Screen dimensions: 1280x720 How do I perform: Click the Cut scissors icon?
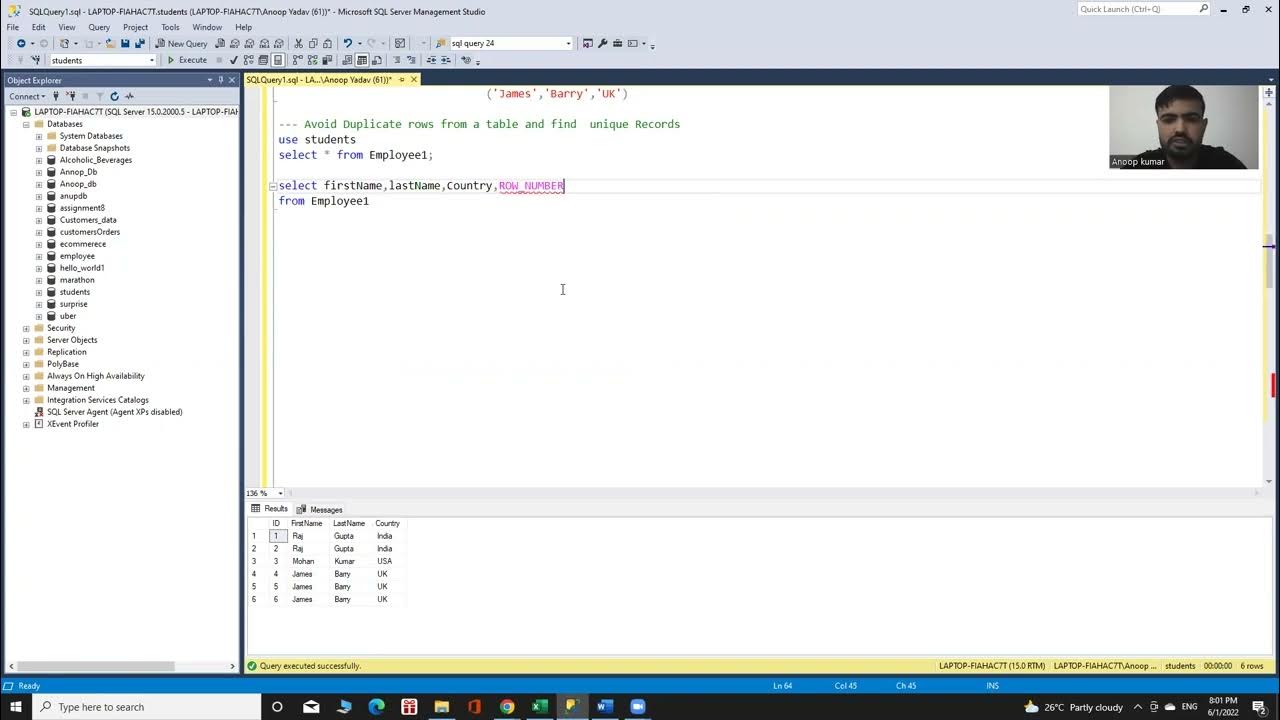[x=298, y=44]
